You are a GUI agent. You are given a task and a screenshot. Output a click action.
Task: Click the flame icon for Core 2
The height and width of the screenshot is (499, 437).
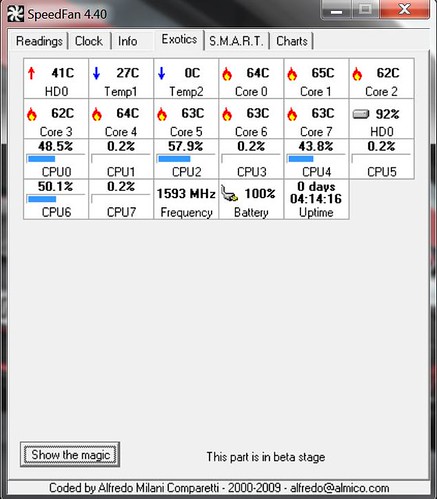pos(357,74)
